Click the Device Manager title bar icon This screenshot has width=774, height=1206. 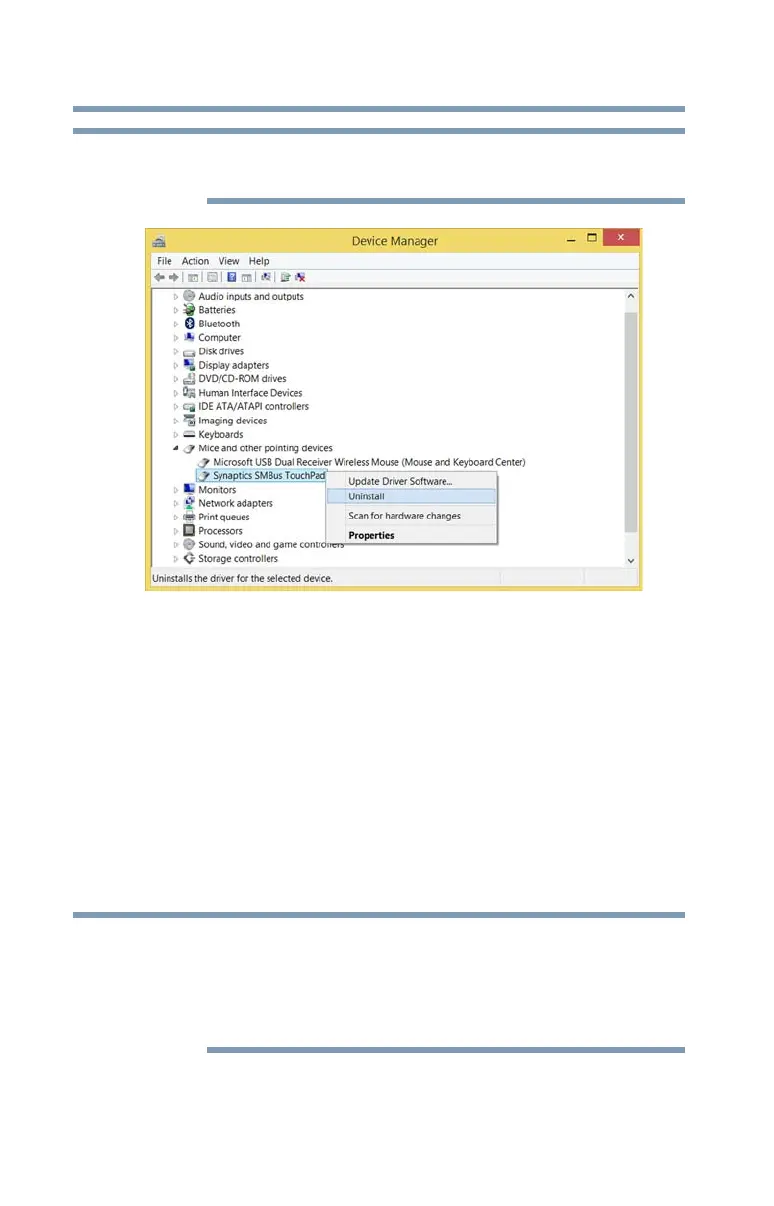pyautogui.click(x=159, y=241)
